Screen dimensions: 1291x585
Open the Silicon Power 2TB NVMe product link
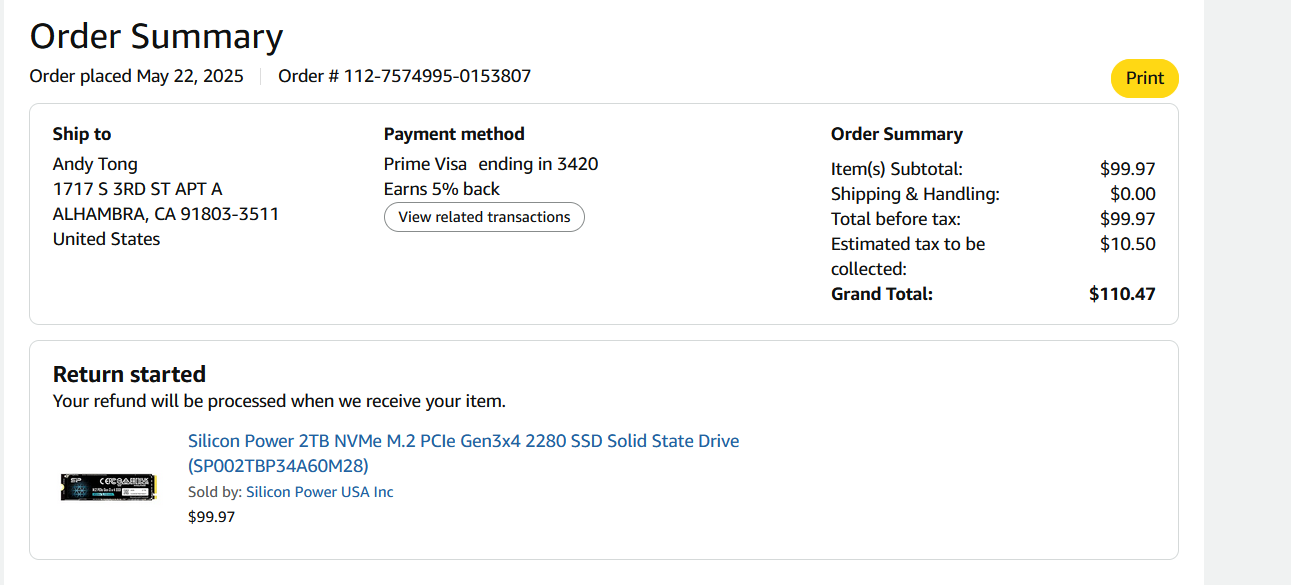(463, 441)
